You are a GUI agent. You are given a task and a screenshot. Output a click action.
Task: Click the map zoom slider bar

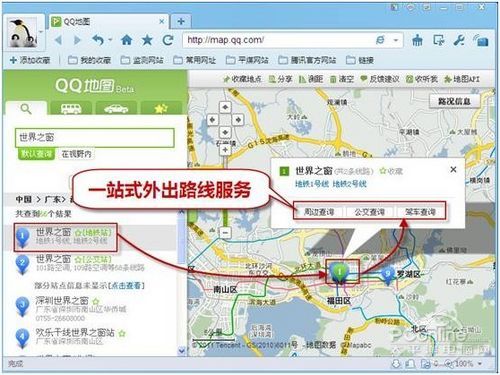tap(225, 191)
